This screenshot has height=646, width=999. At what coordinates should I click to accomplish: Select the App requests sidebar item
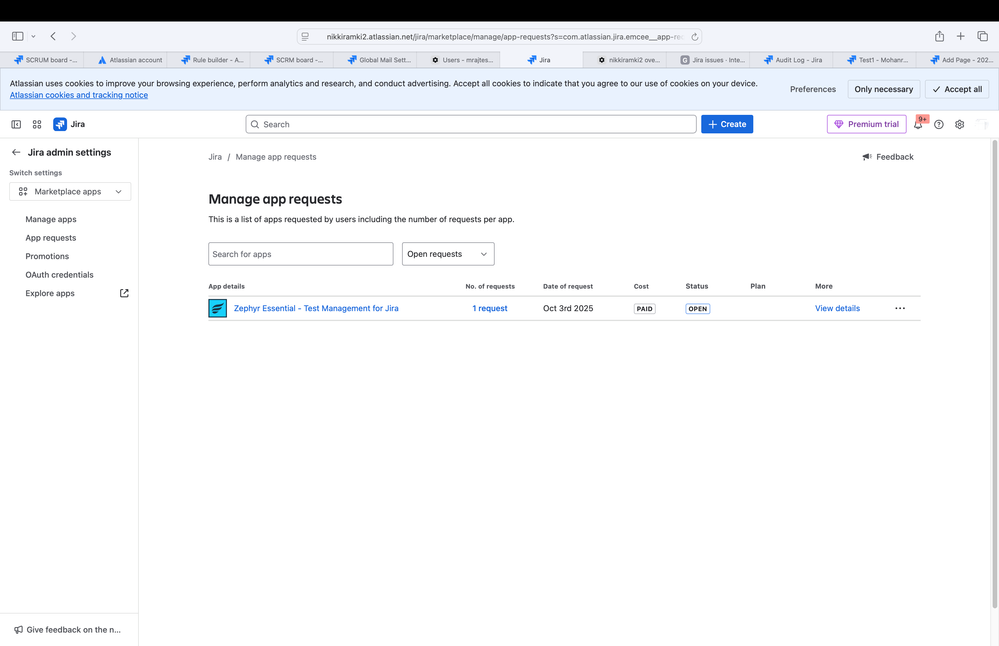(52, 237)
